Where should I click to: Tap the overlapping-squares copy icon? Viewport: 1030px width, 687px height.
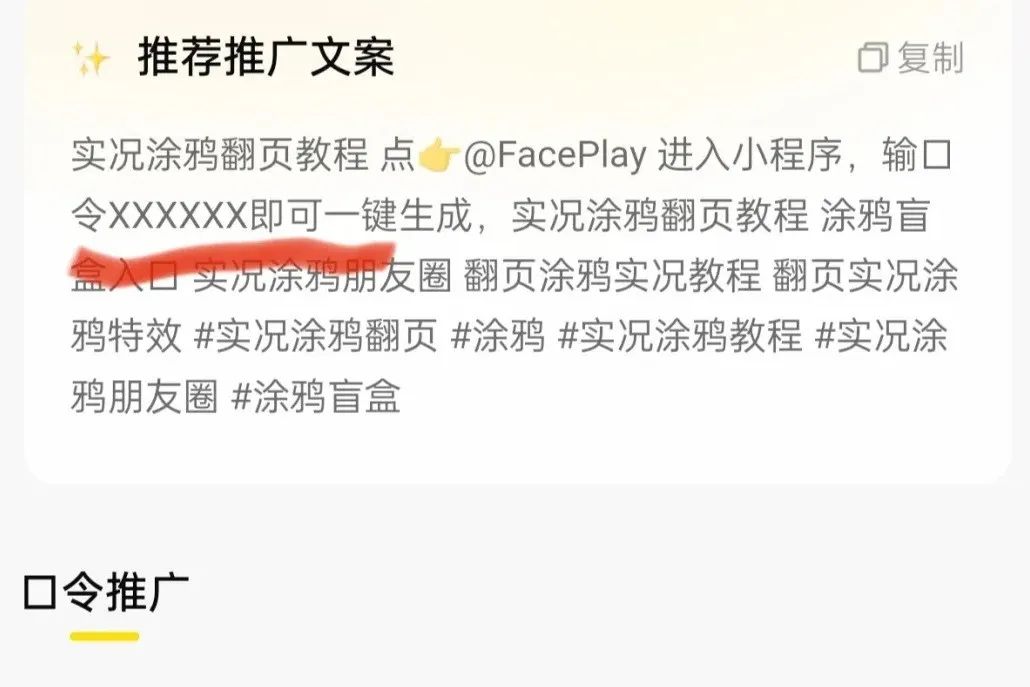[874, 58]
